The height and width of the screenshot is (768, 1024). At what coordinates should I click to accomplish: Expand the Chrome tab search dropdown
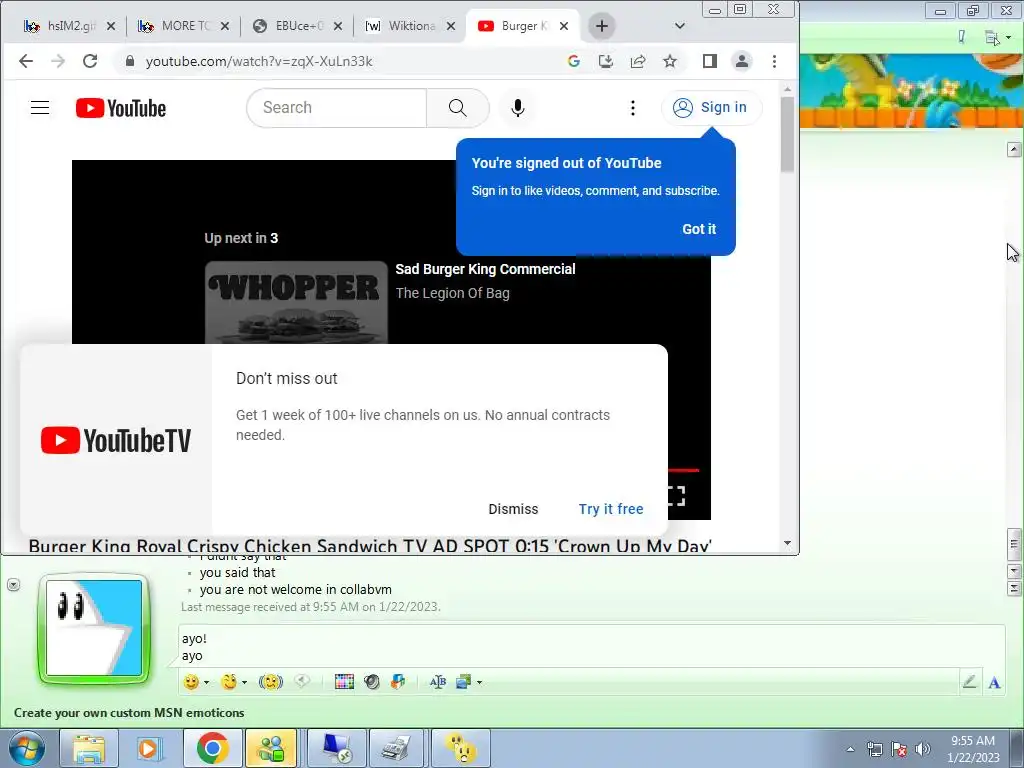[x=680, y=26]
